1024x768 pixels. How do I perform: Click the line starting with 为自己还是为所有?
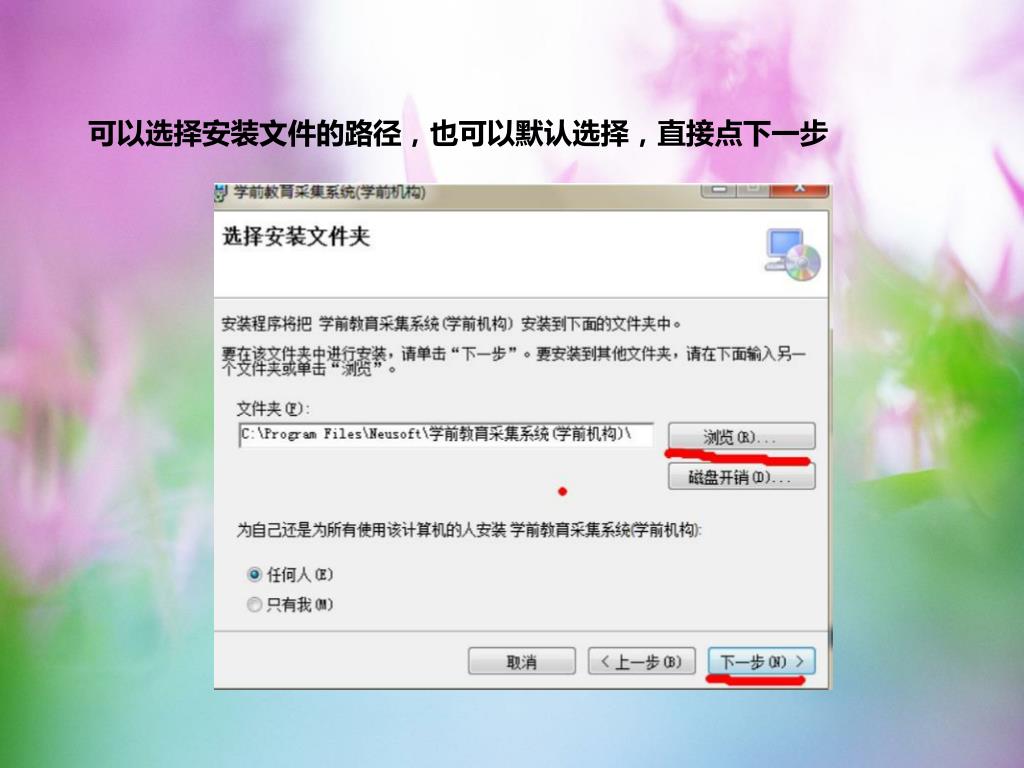pos(469,530)
